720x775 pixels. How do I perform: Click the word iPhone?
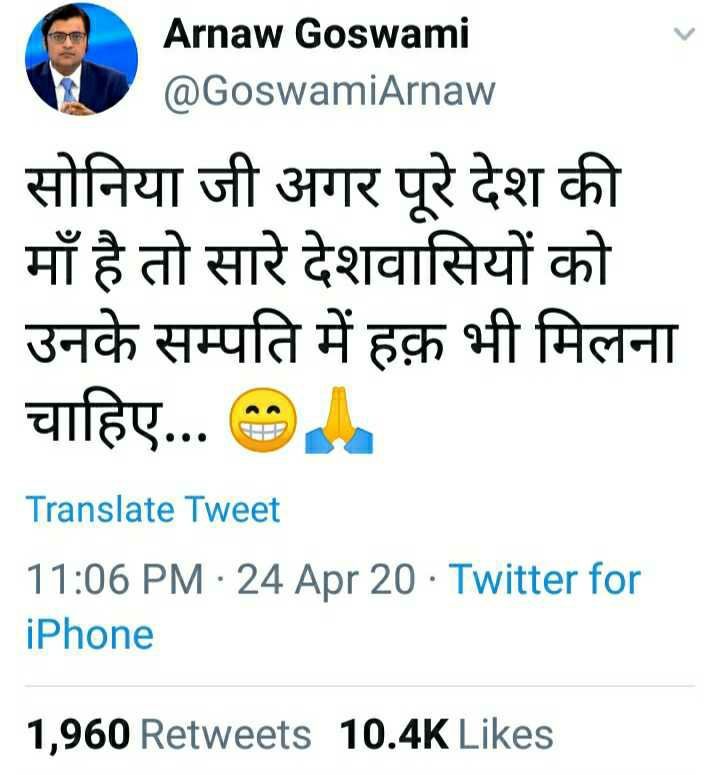click(89, 635)
